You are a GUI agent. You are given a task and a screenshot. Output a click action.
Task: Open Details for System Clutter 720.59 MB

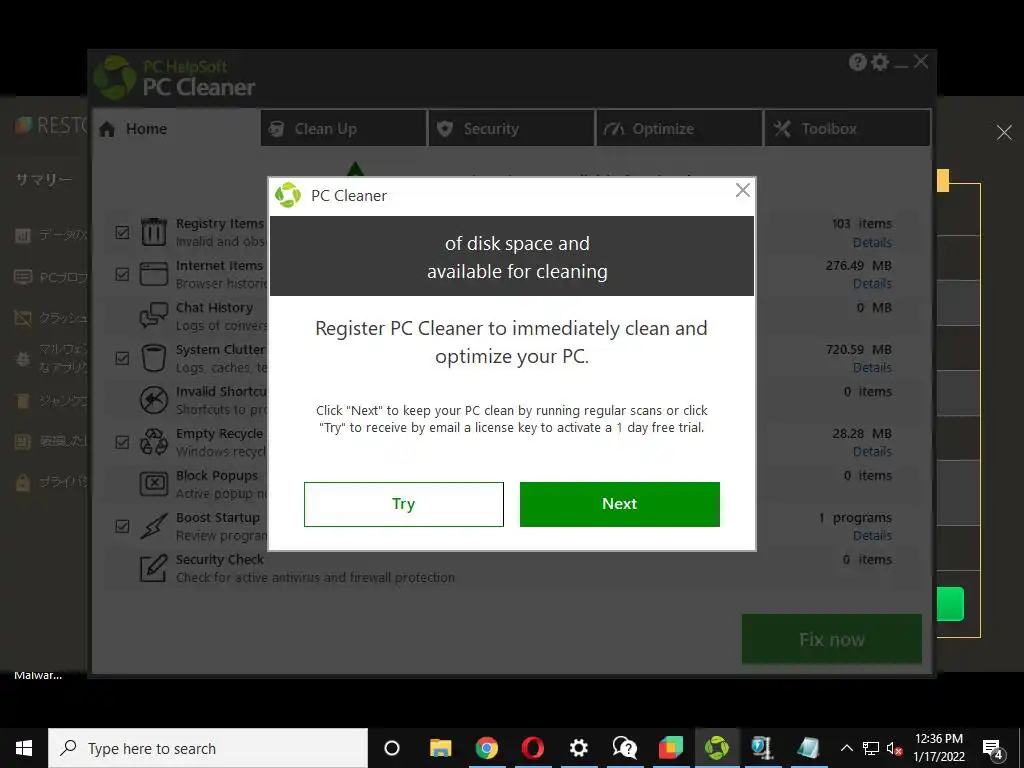[x=872, y=368]
